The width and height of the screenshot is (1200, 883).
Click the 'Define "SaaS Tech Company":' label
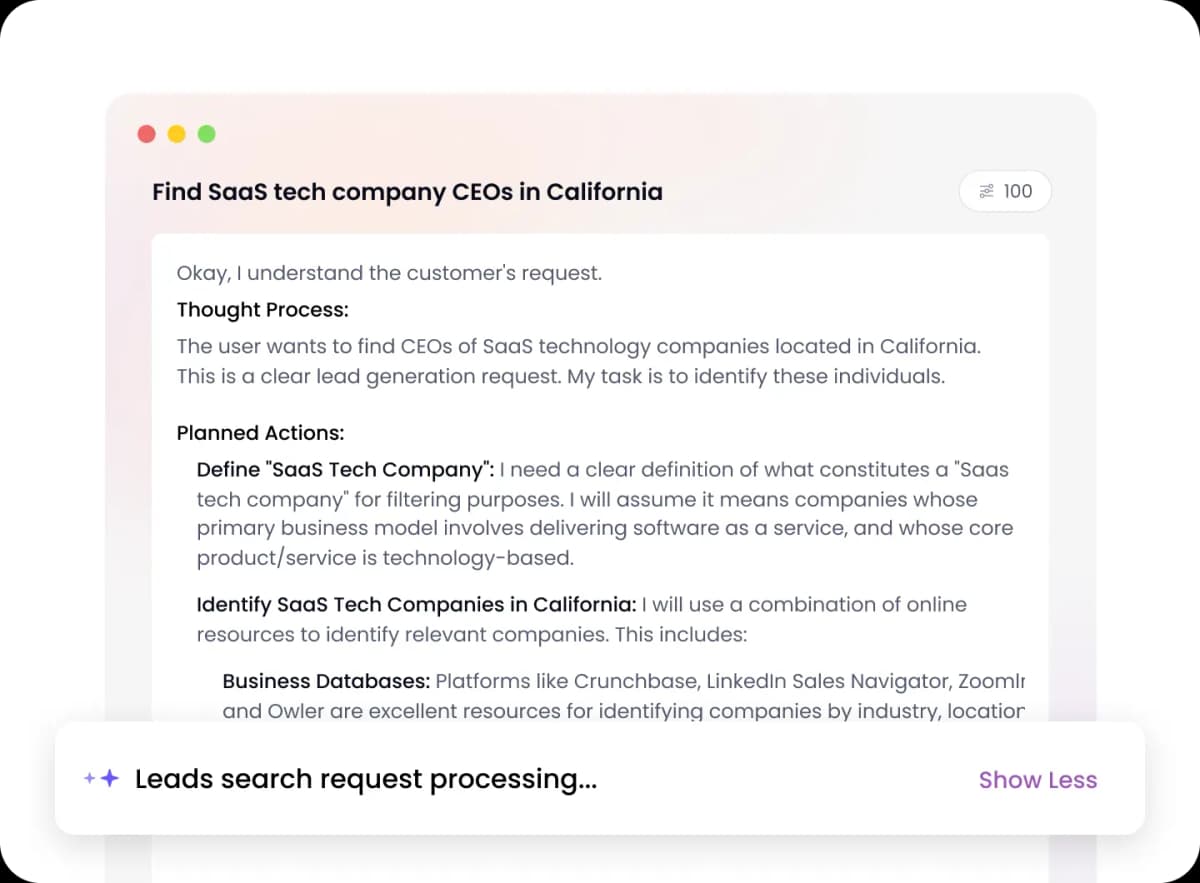tap(344, 470)
